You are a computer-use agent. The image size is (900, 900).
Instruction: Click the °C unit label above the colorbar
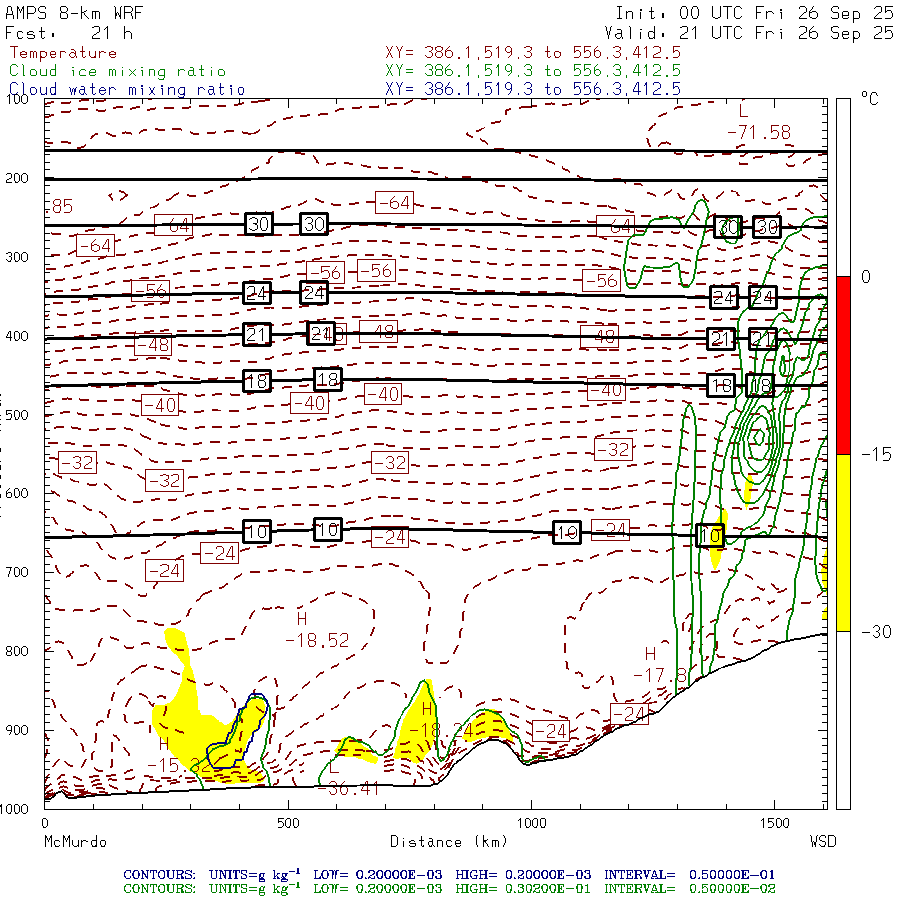click(x=870, y=99)
